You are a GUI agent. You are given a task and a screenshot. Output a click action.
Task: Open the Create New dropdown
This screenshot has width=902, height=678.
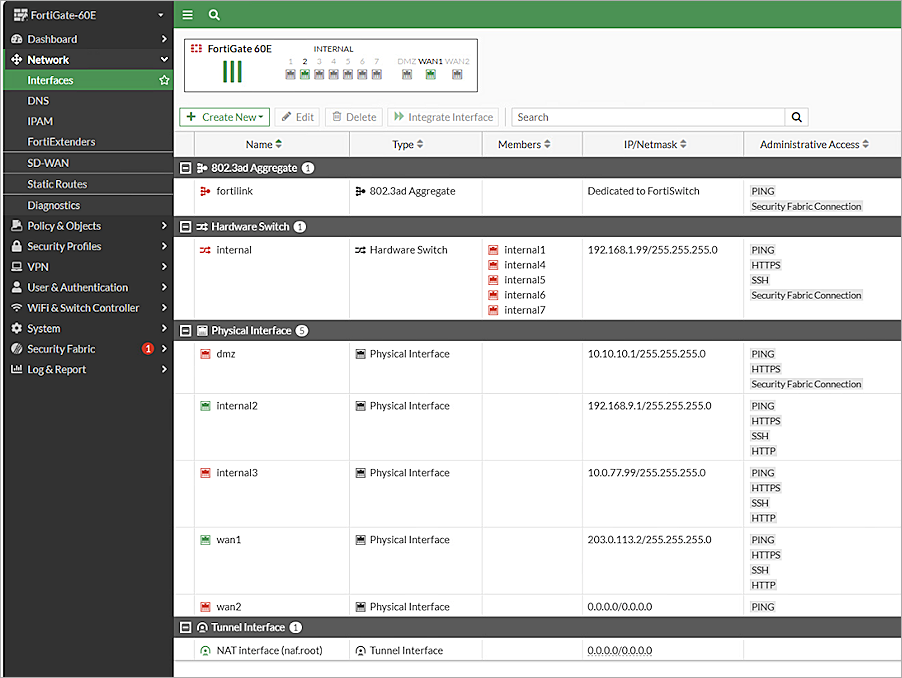tap(224, 117)
